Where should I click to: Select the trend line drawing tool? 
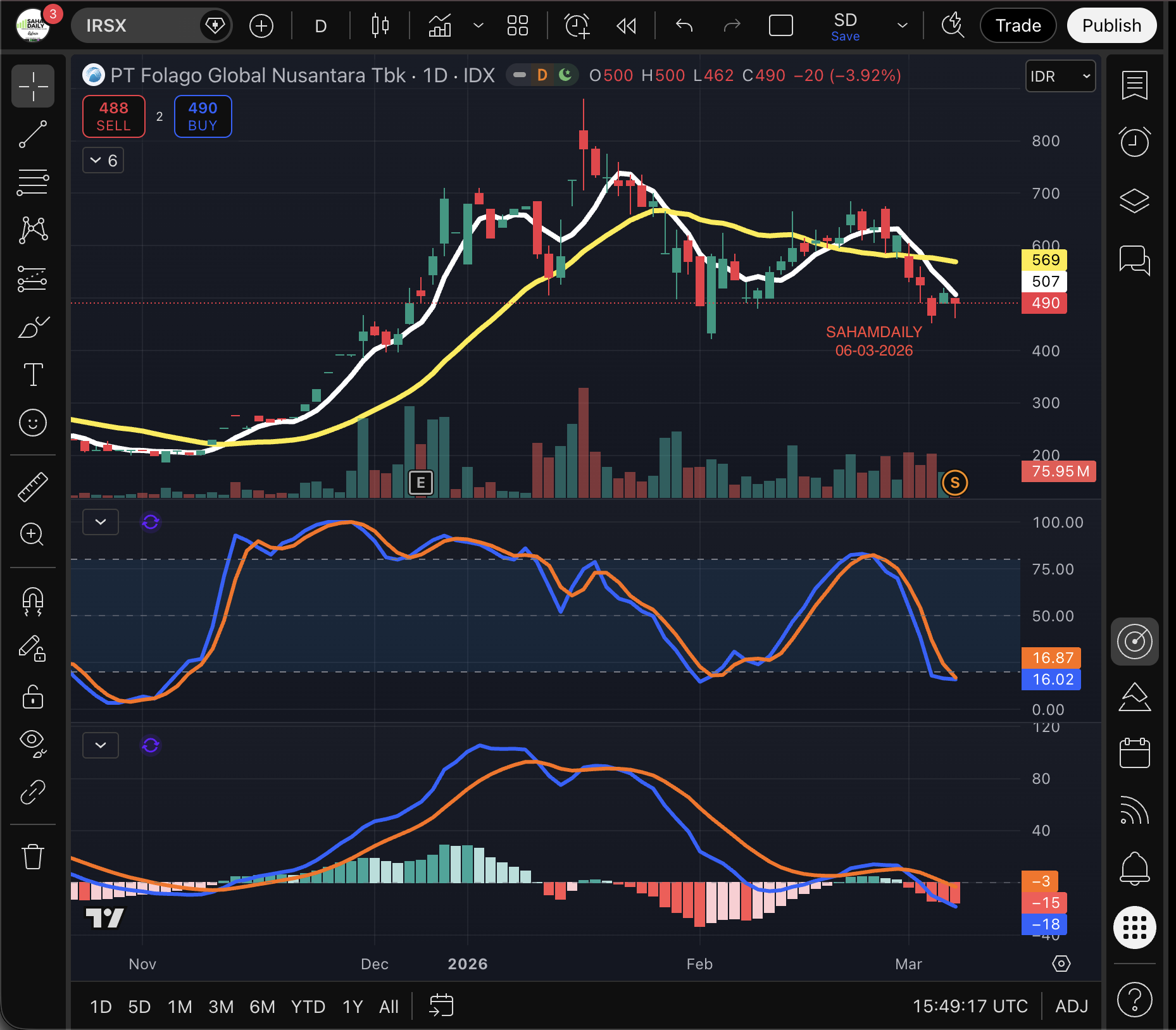(x=33, y=134)
